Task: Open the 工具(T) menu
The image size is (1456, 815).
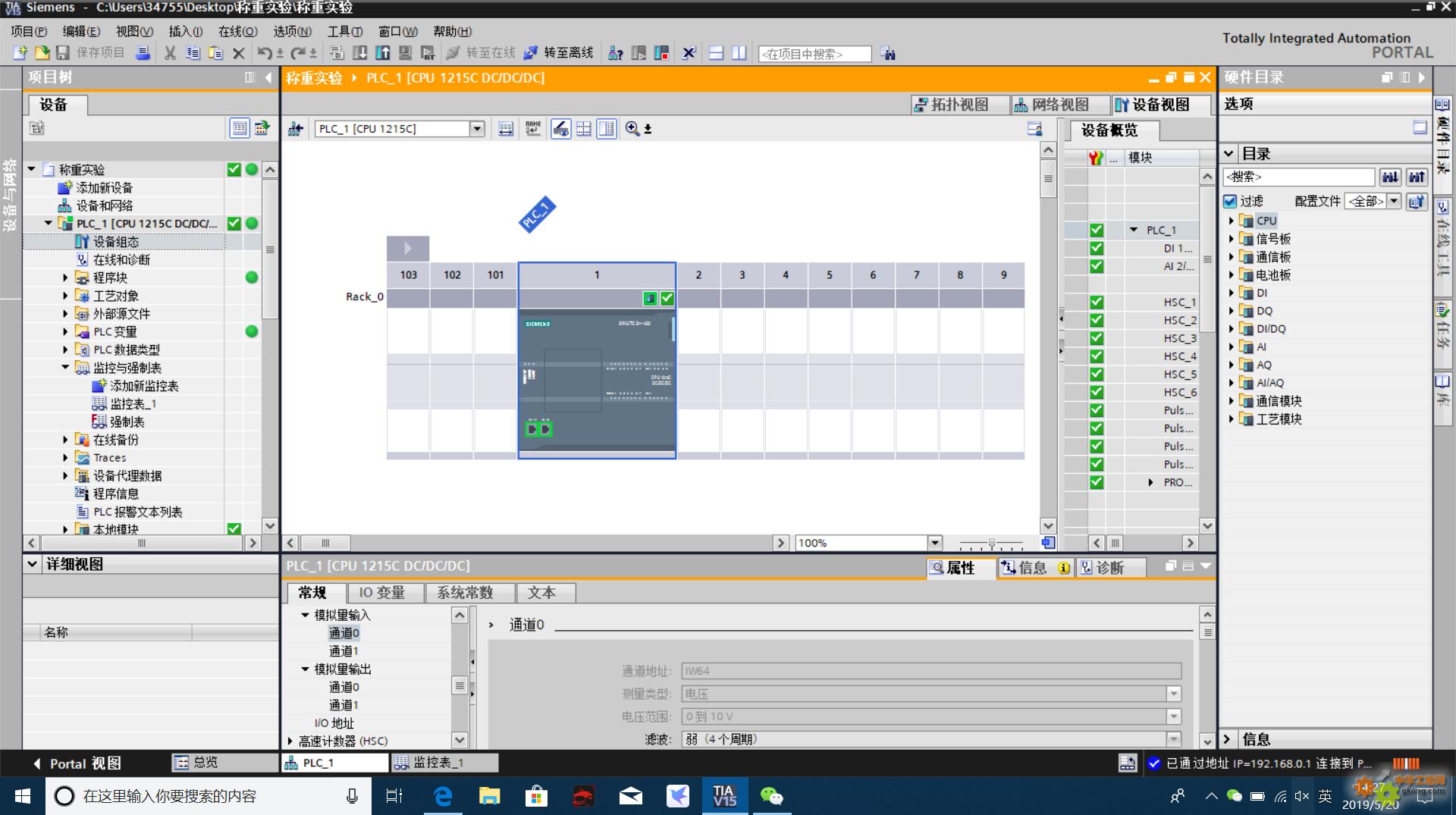Action: [x=345, y=31]
